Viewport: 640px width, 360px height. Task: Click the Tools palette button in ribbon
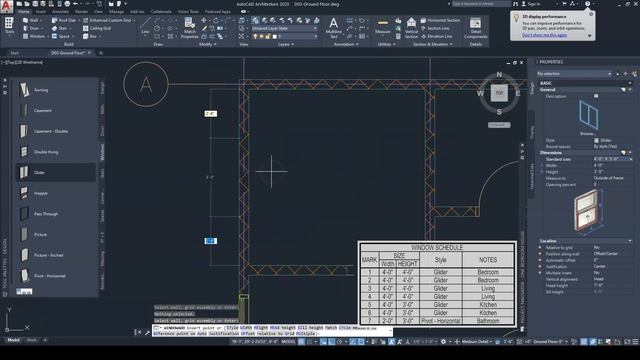click(9, 27)
